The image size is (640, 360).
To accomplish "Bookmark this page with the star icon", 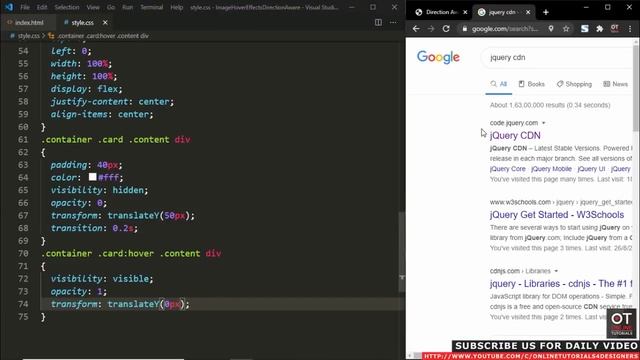I will pyautogui.click(x=566, y=29).
